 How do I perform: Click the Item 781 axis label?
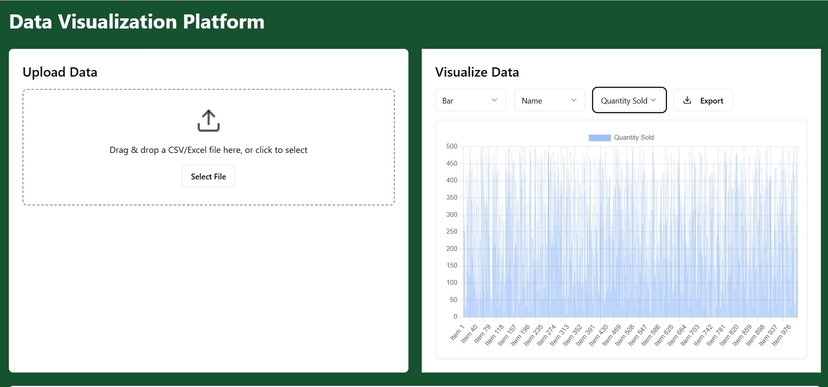click(715, 334)
